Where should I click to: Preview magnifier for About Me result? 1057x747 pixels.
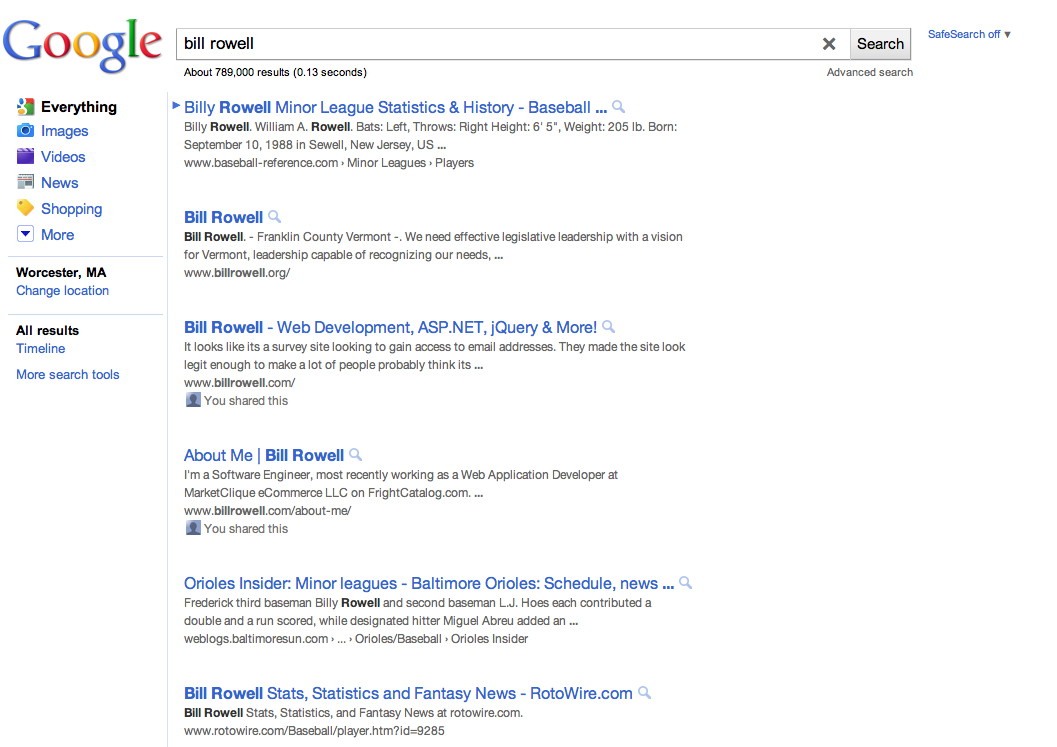pos(356,454)
